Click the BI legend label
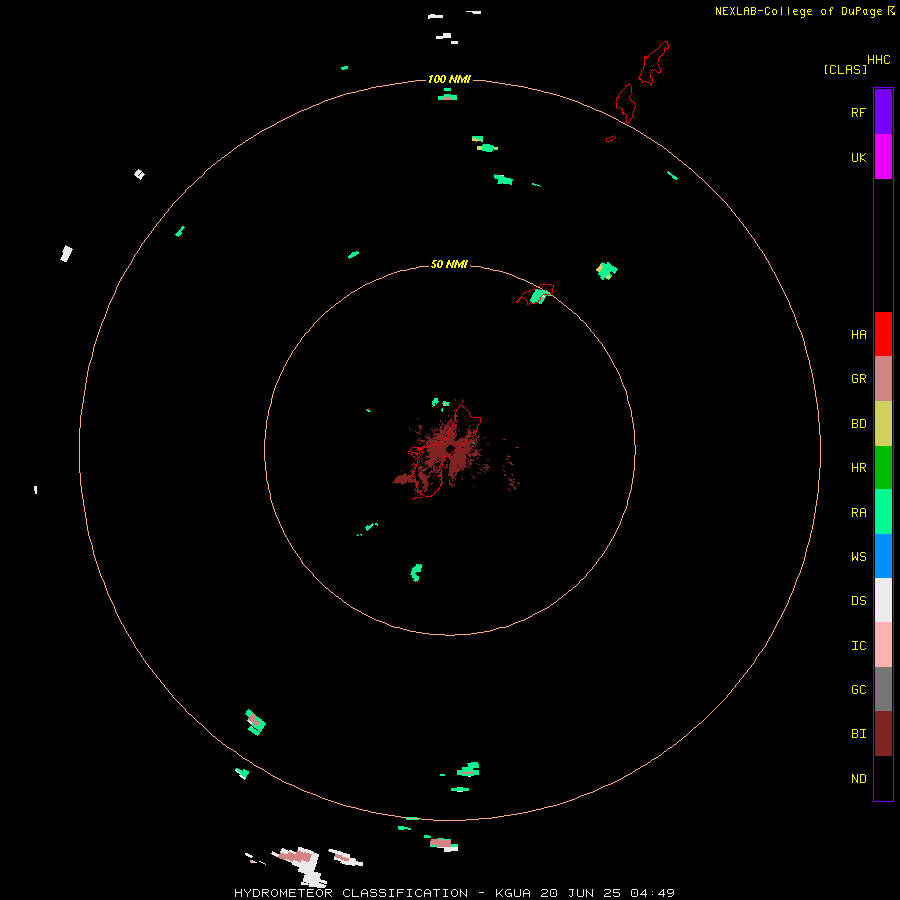Viewport: 900px width, 900px height. pos(858,734)
